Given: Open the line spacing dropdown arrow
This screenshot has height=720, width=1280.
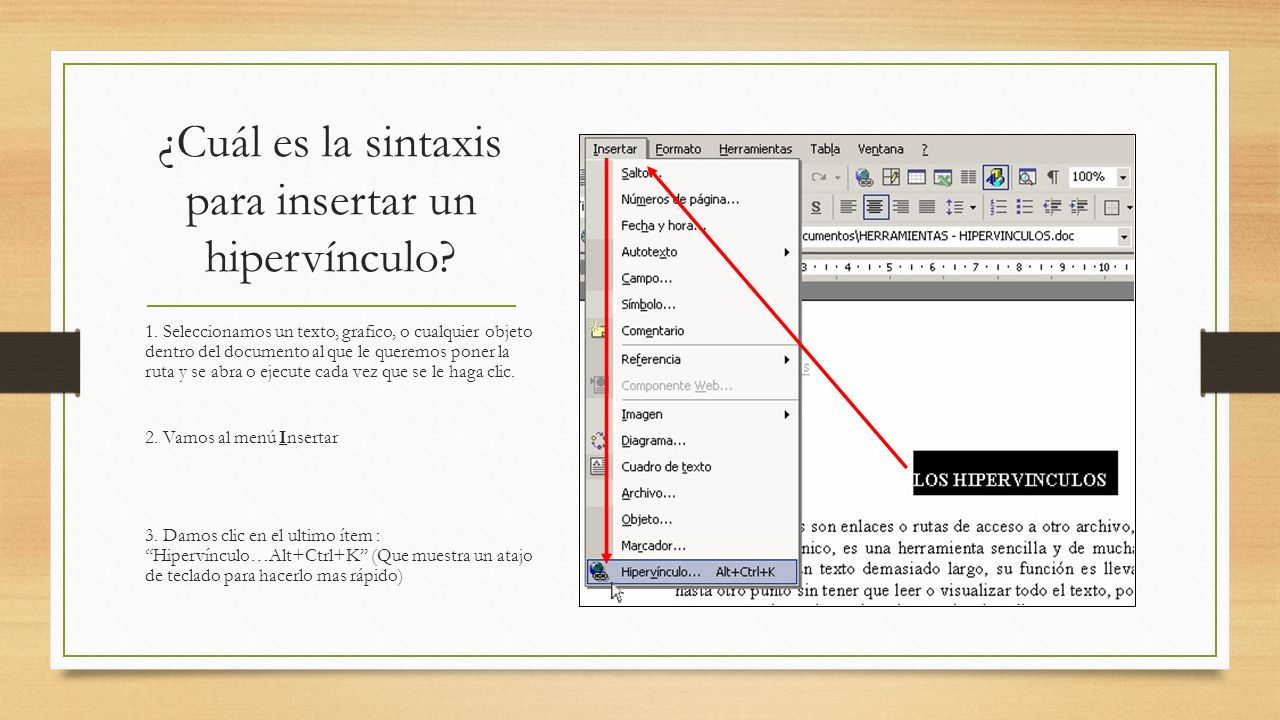Looking at the screenshot, I should click(x=971, y=207).
